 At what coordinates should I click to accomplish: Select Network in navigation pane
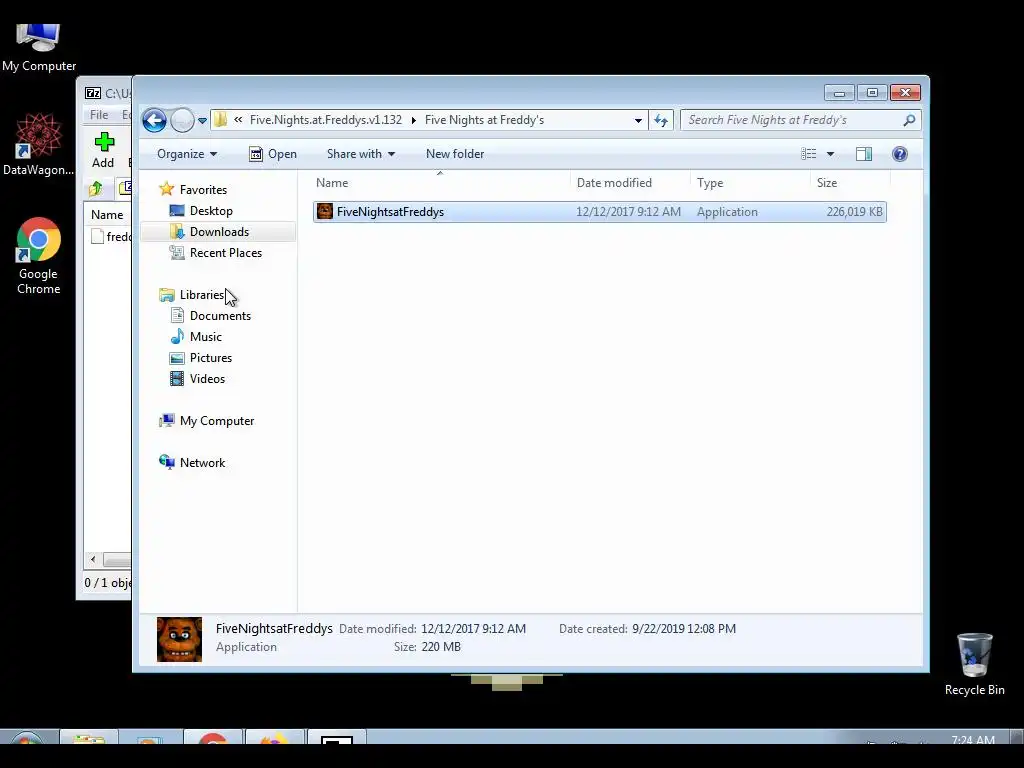tap(202, 462)
